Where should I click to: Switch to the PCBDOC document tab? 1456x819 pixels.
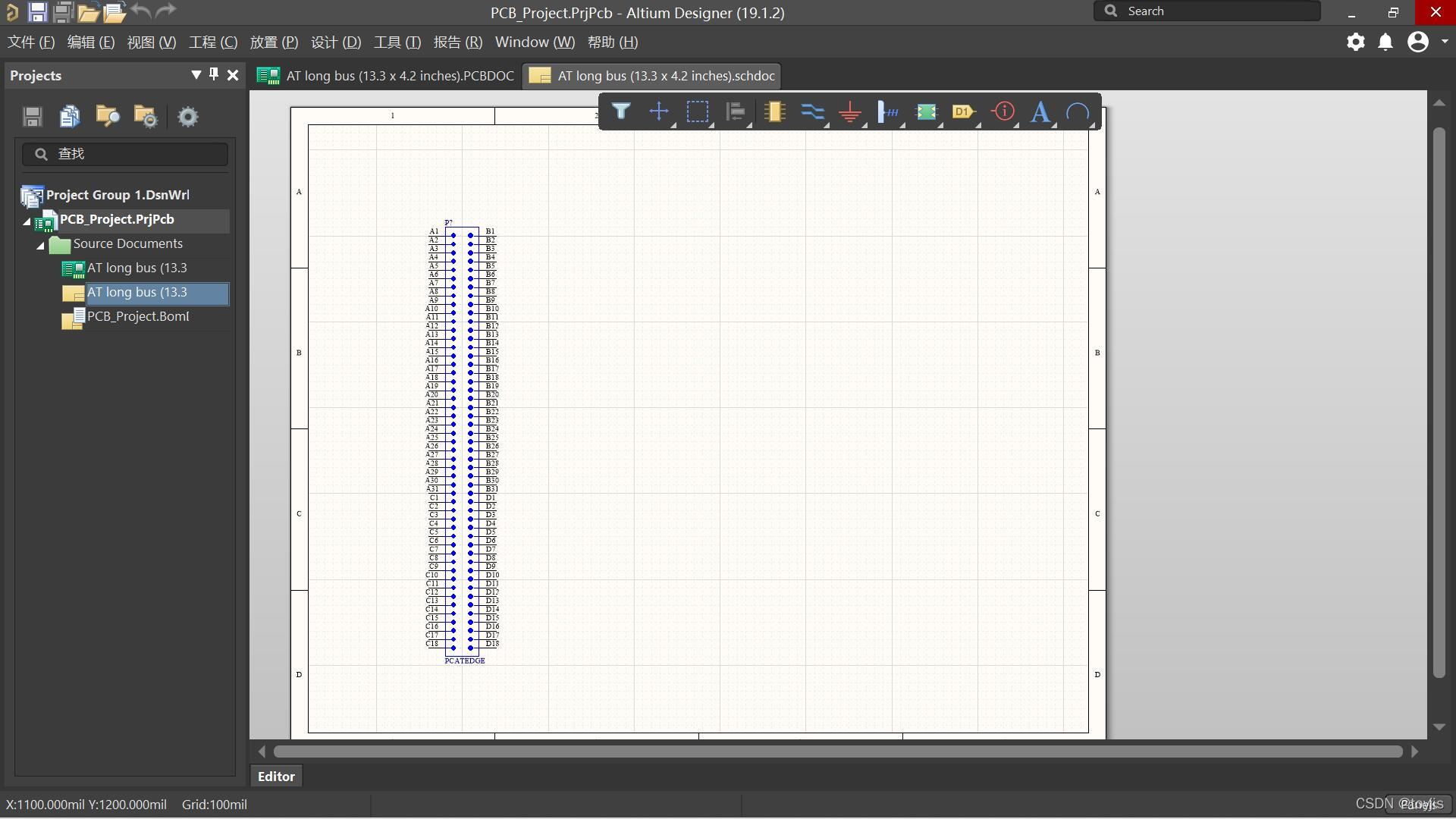tap(387, 76)
